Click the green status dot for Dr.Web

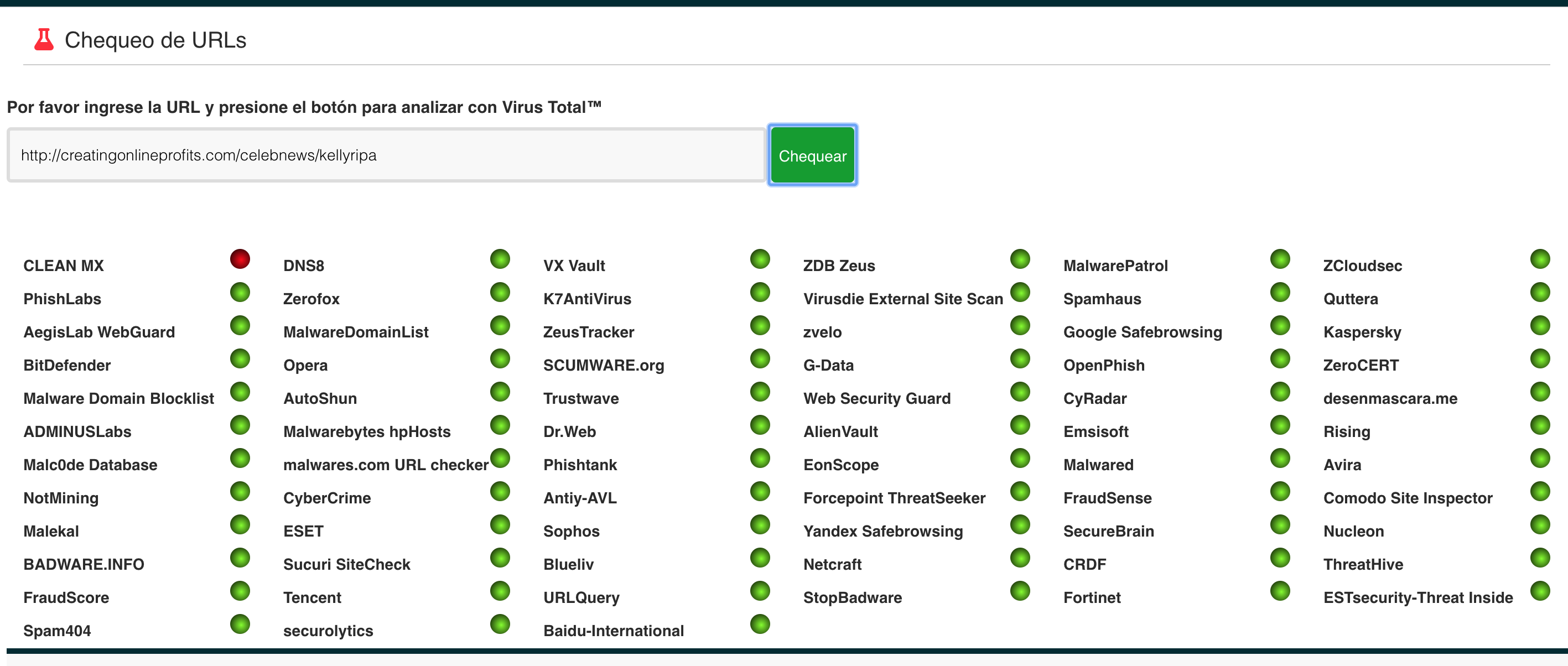760,425
